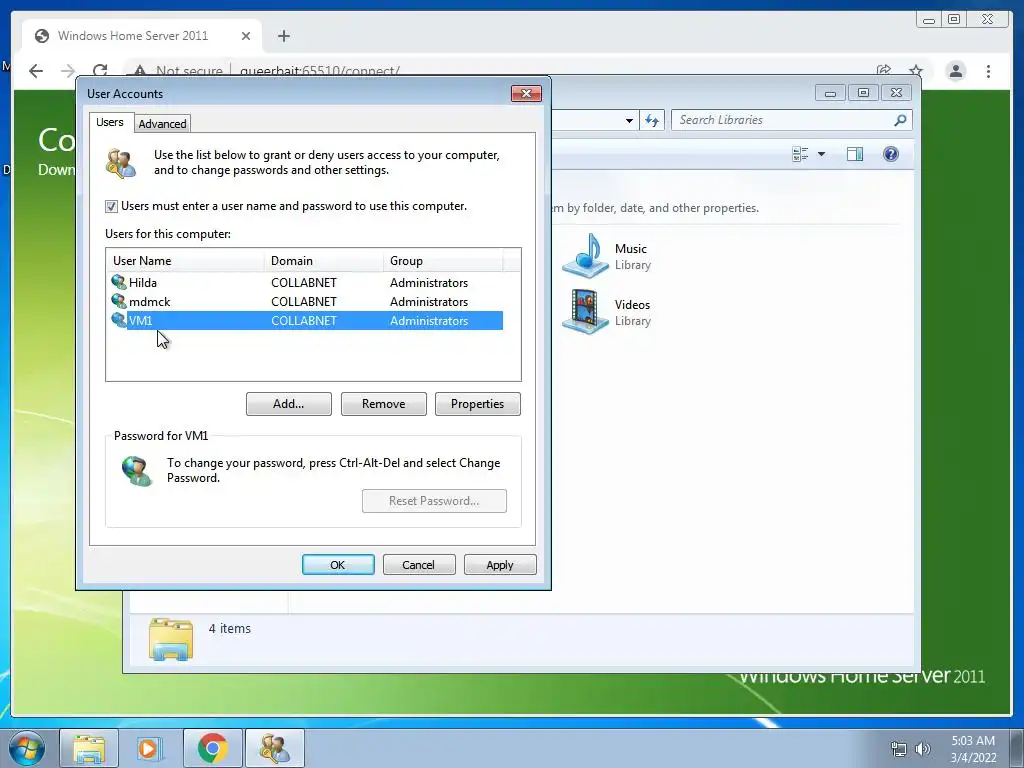Click the mdmck user icon

pyautogui.click(x=118, y=301)
